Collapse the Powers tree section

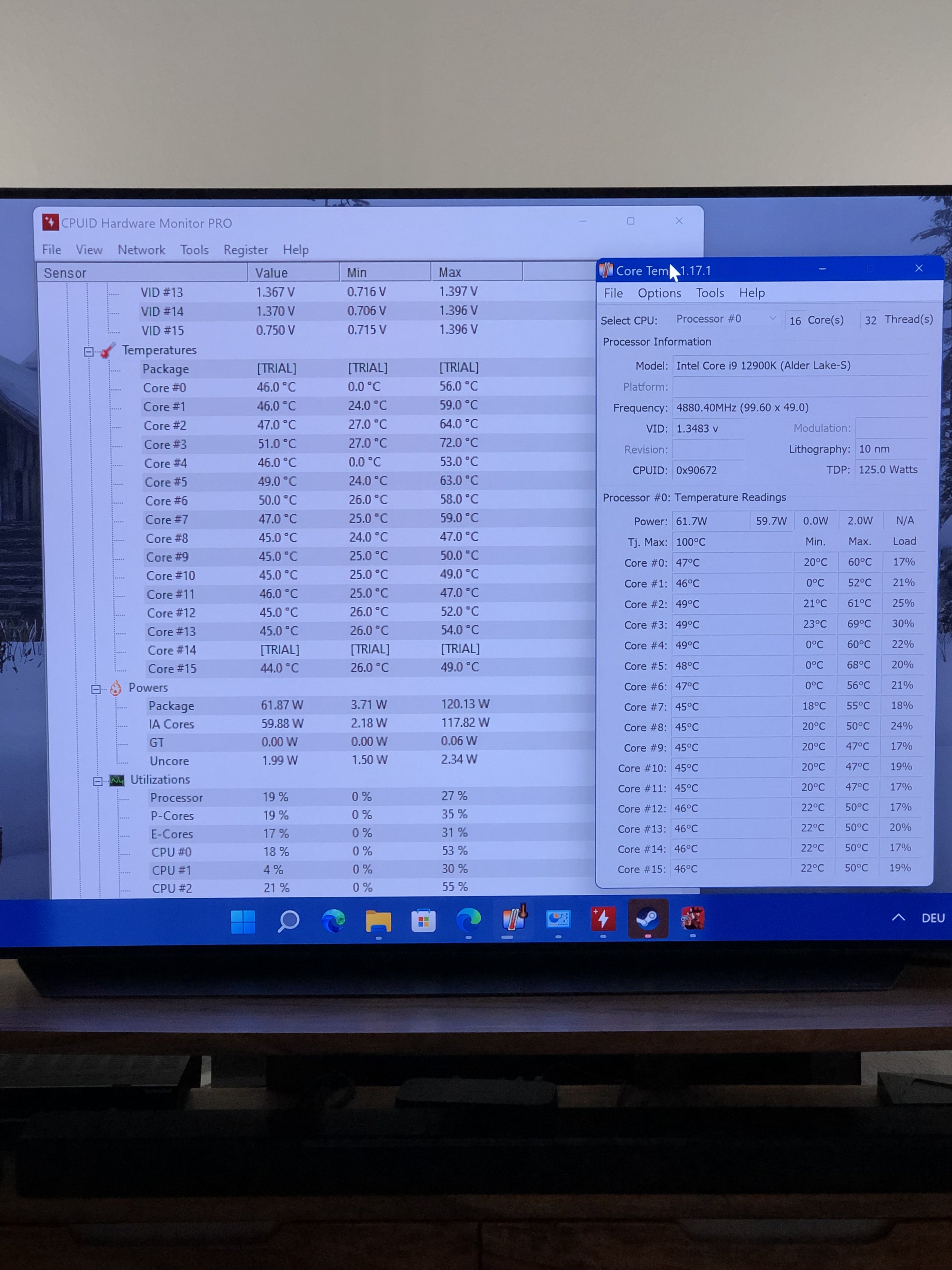(96, 689)
